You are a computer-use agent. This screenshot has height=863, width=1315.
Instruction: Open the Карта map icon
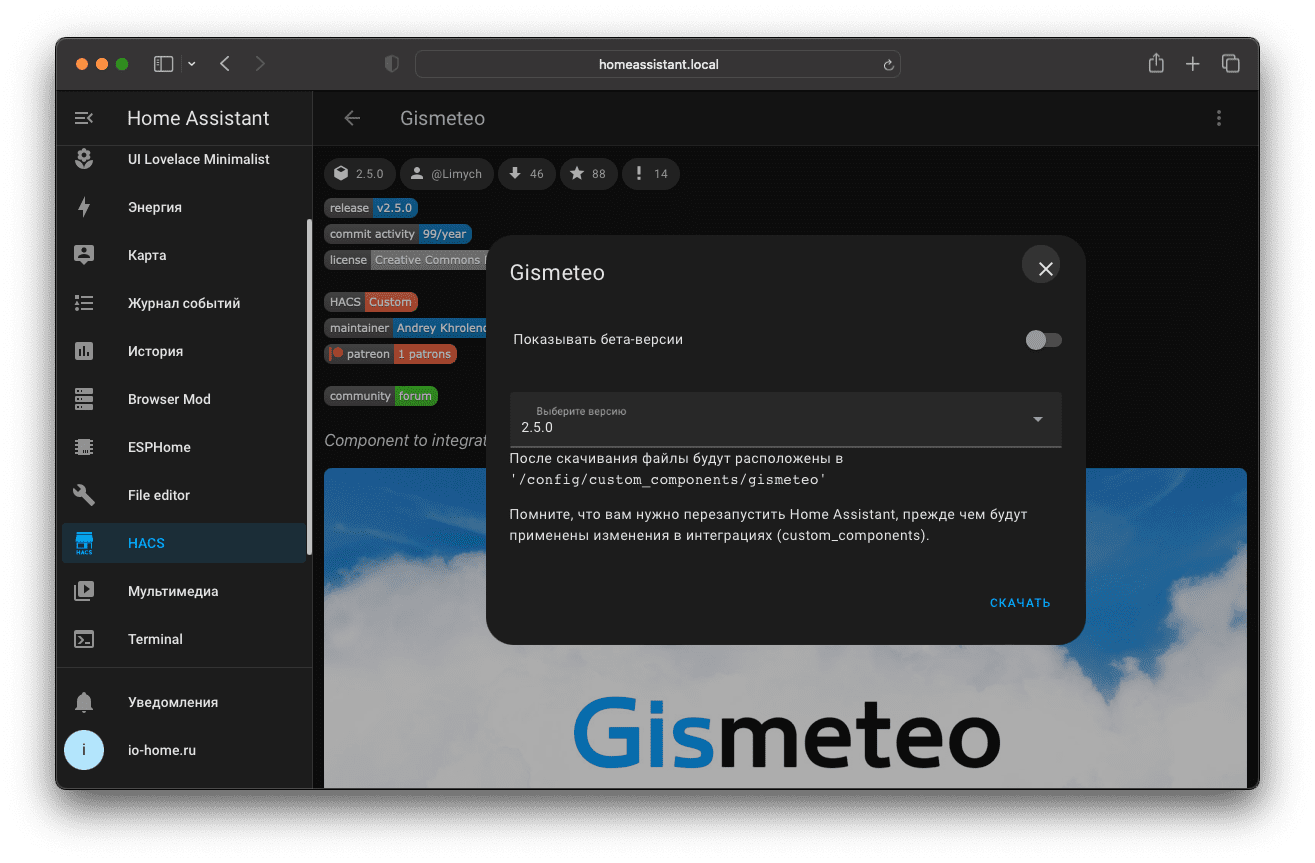pos(84,255)
